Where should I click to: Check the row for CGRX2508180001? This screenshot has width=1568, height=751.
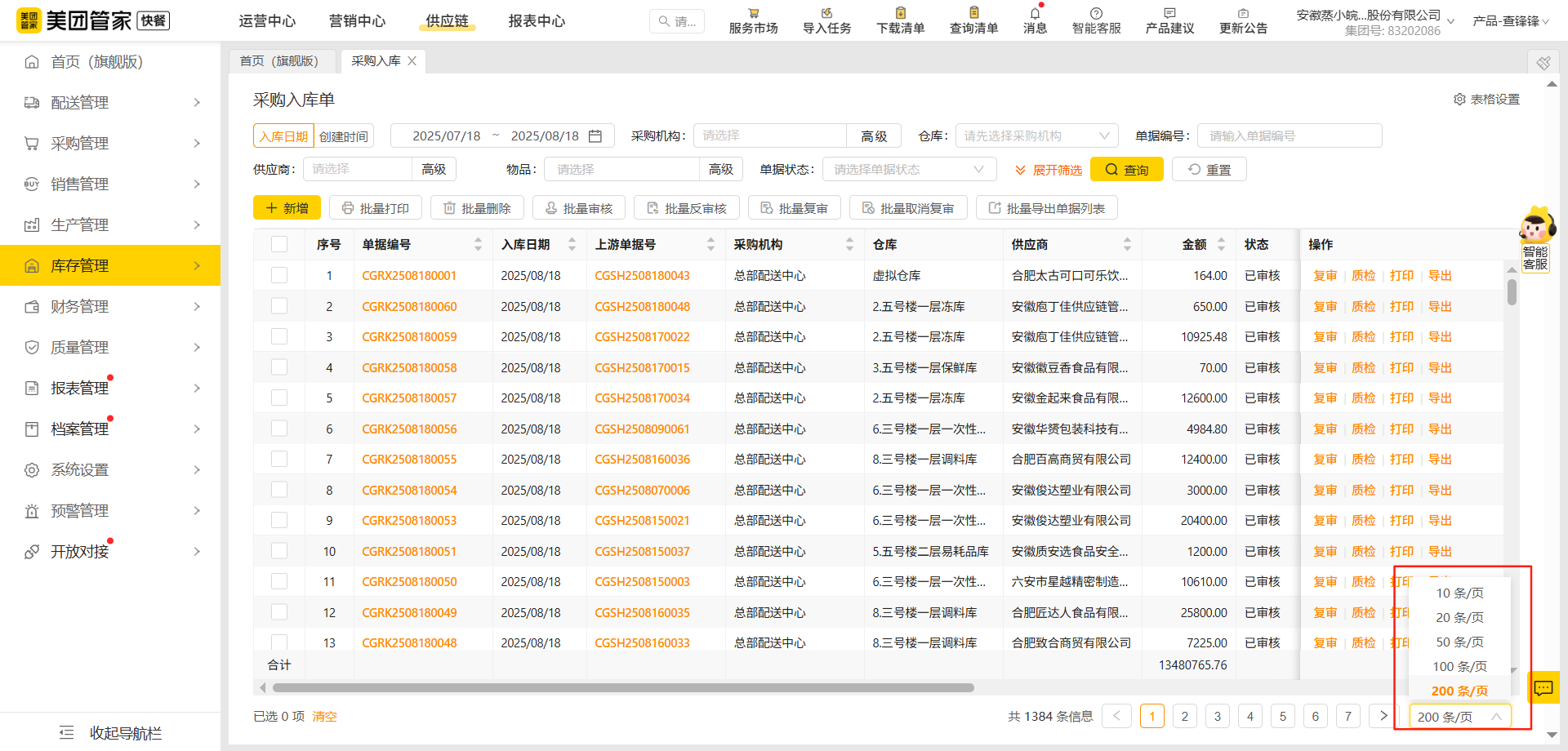[x=279, y=275]
